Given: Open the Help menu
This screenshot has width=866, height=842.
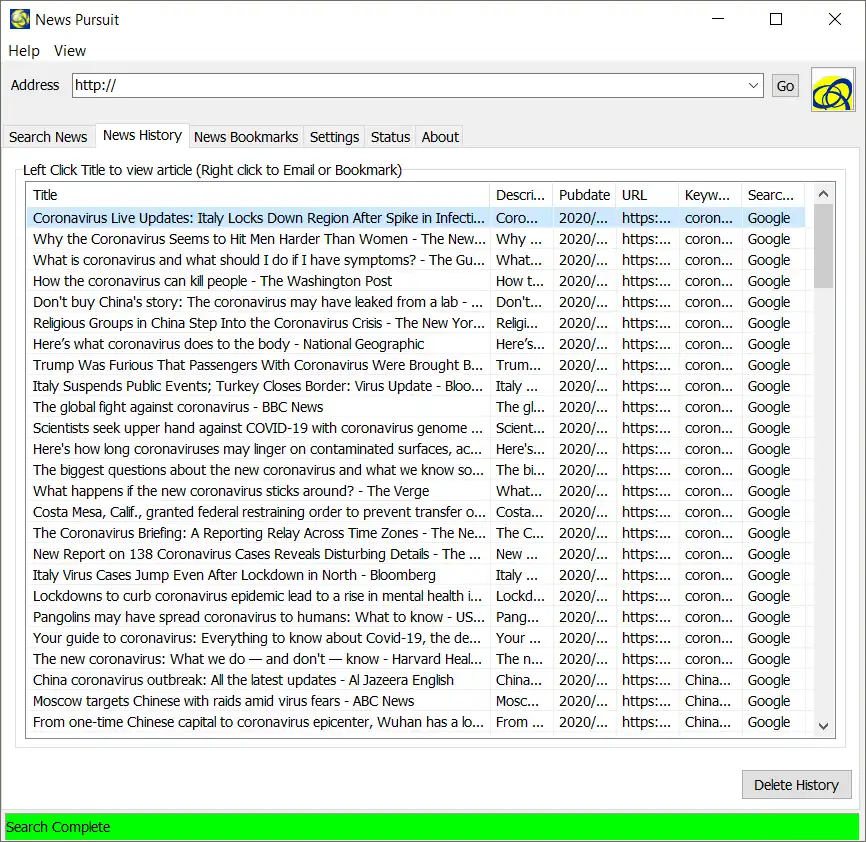Looking at the screenshot, I should 24,51.
